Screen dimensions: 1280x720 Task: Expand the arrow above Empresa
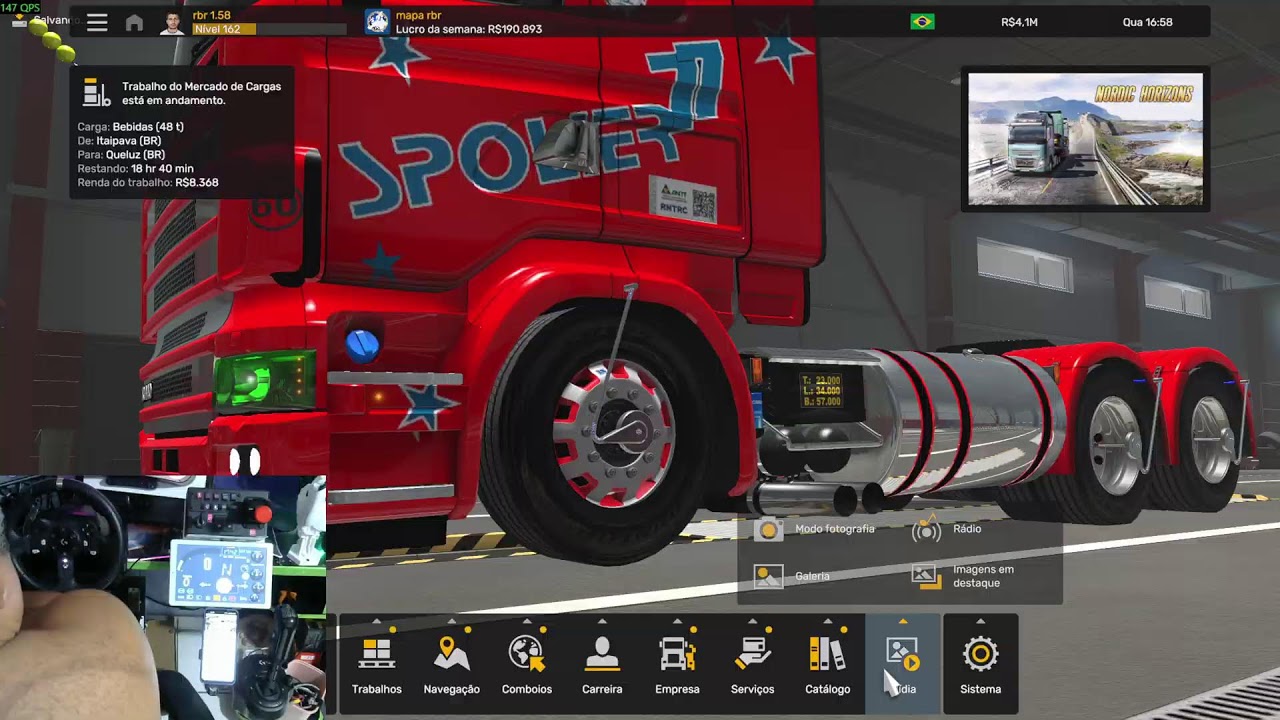[677, 621]
